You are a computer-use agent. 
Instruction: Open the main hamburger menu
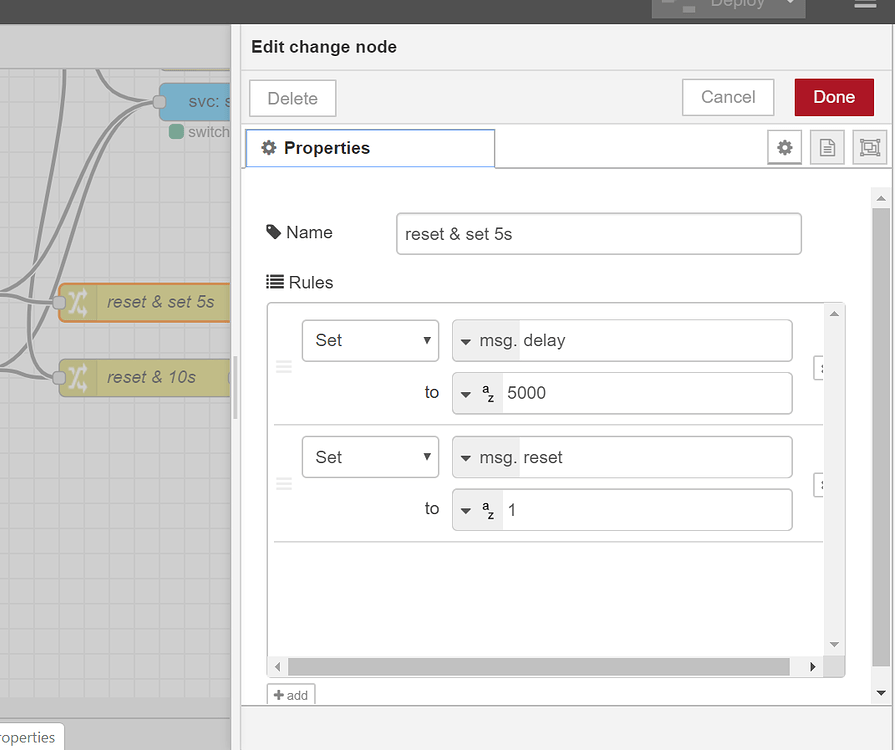(x=865, y=5)
